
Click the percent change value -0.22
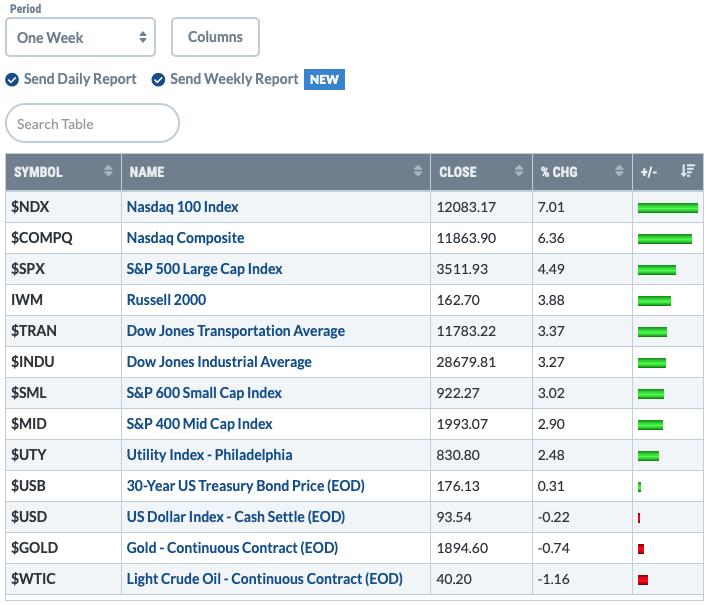[x=553, y=517]
